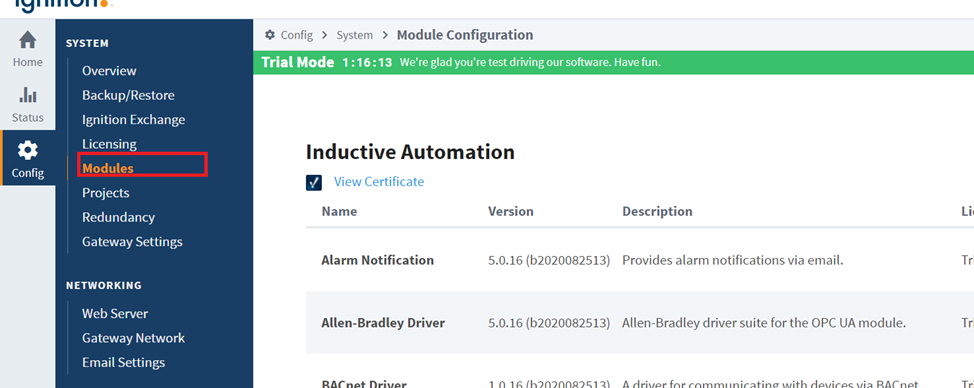Image resolution: width=974 pixels, height=388 pixels.
Task: Click the Config breadcrumb link
Action: pyautogui.click(x=297, y=35)
